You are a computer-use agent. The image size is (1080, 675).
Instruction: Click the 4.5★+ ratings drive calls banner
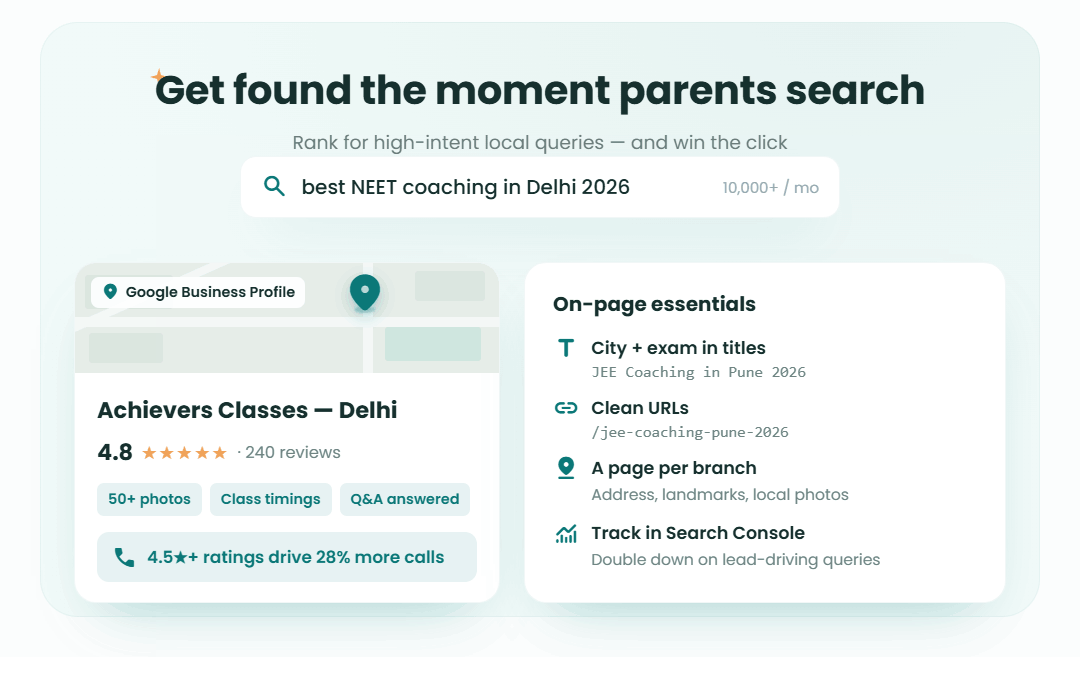[x=287, y=557]
